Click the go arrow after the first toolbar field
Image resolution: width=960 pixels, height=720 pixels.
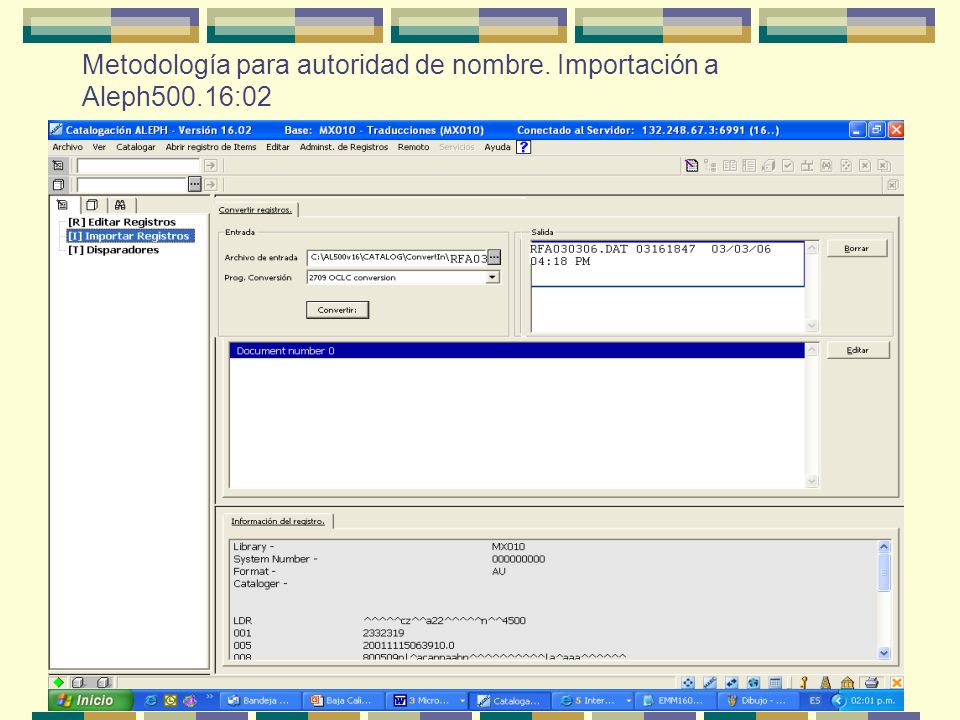click(211, 165)
